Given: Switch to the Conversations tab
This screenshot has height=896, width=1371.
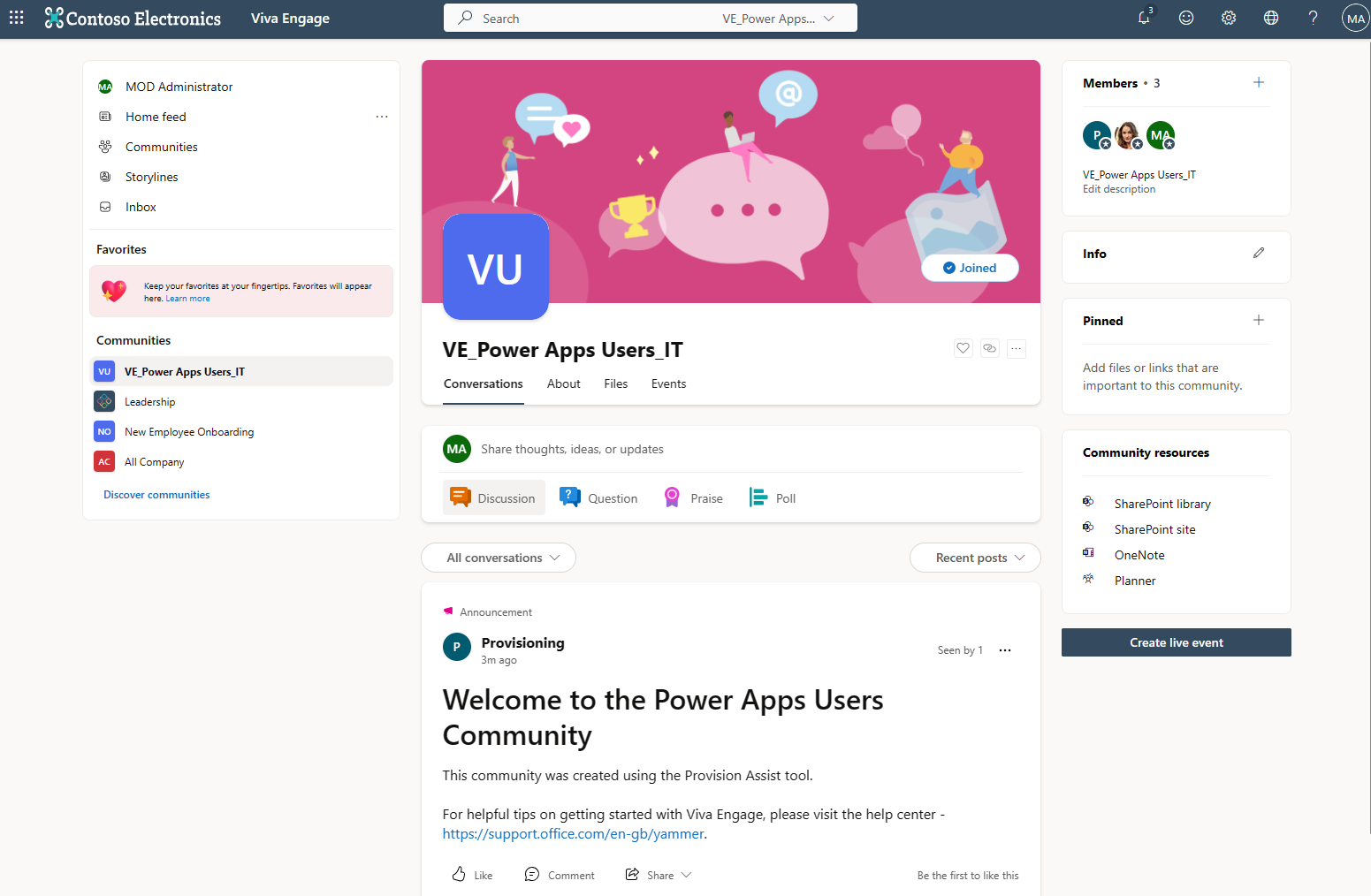Looking at the screenshot, I should (484, 384).
